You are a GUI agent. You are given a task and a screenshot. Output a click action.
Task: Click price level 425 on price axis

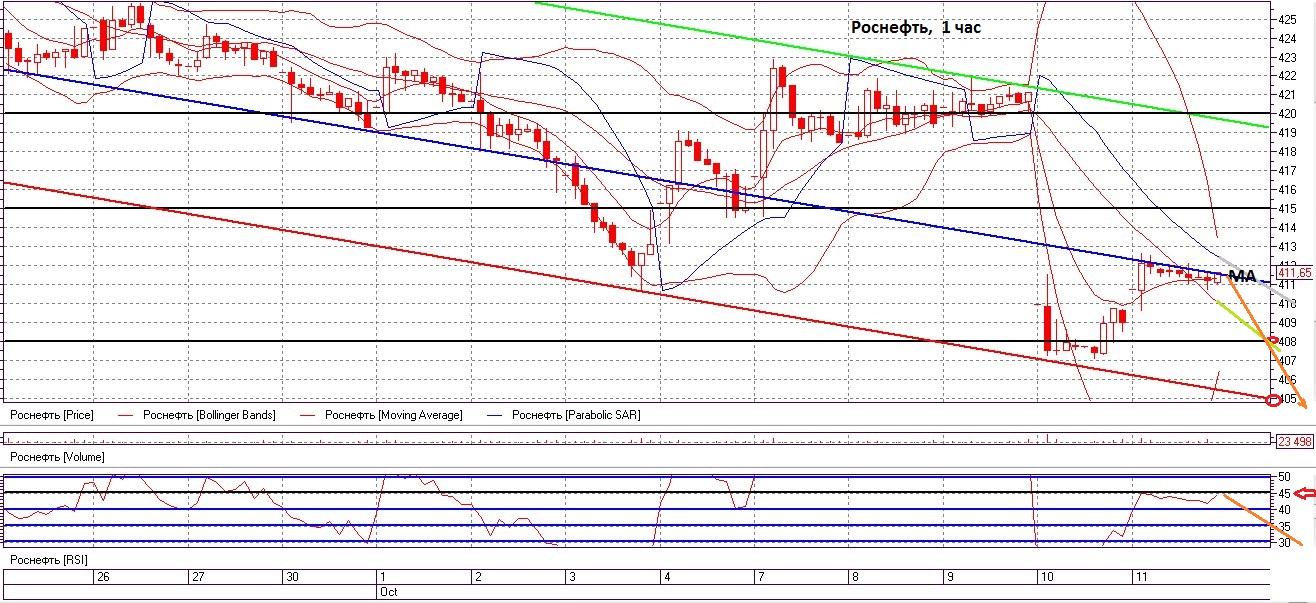click(1288, 19)
